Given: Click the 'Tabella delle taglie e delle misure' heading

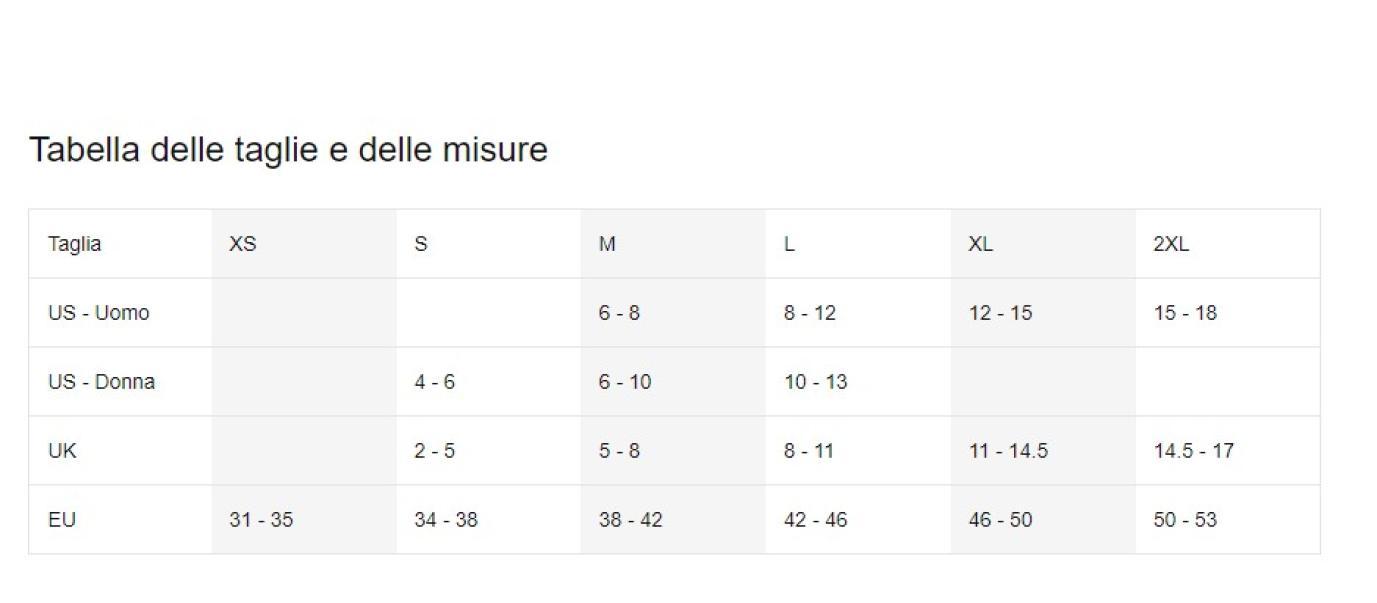Looking at the screenshot, I should pos(288,150).
